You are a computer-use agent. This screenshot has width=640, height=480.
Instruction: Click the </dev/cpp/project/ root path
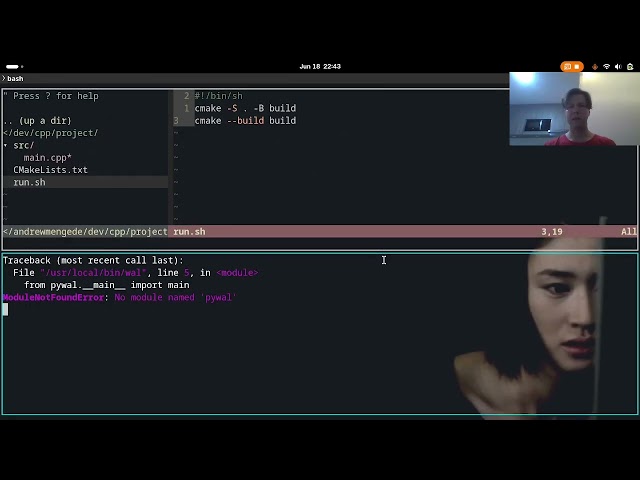pos(51,133)
